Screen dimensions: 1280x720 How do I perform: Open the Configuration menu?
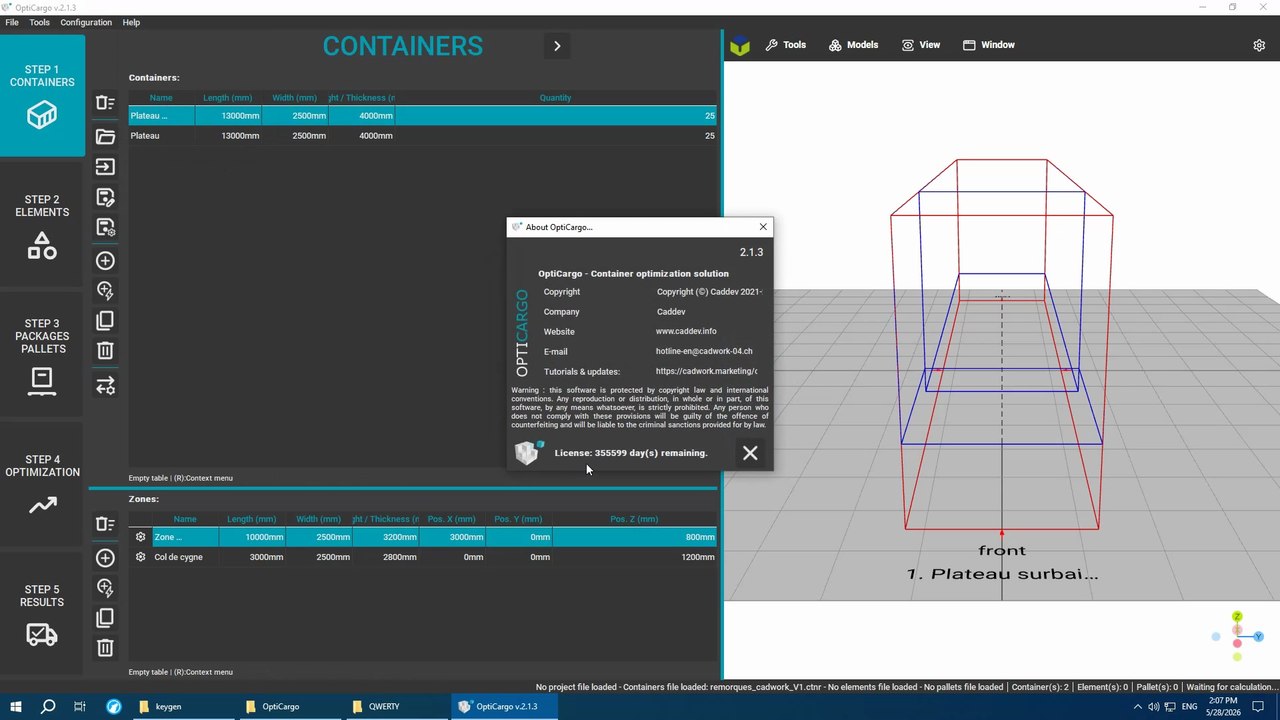(x=86, y=22)
